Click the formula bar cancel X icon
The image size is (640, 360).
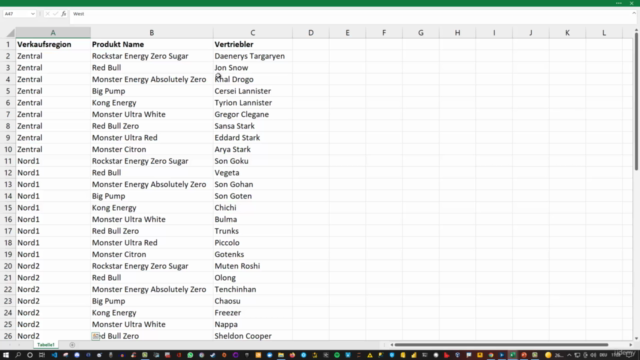(47, 14)
